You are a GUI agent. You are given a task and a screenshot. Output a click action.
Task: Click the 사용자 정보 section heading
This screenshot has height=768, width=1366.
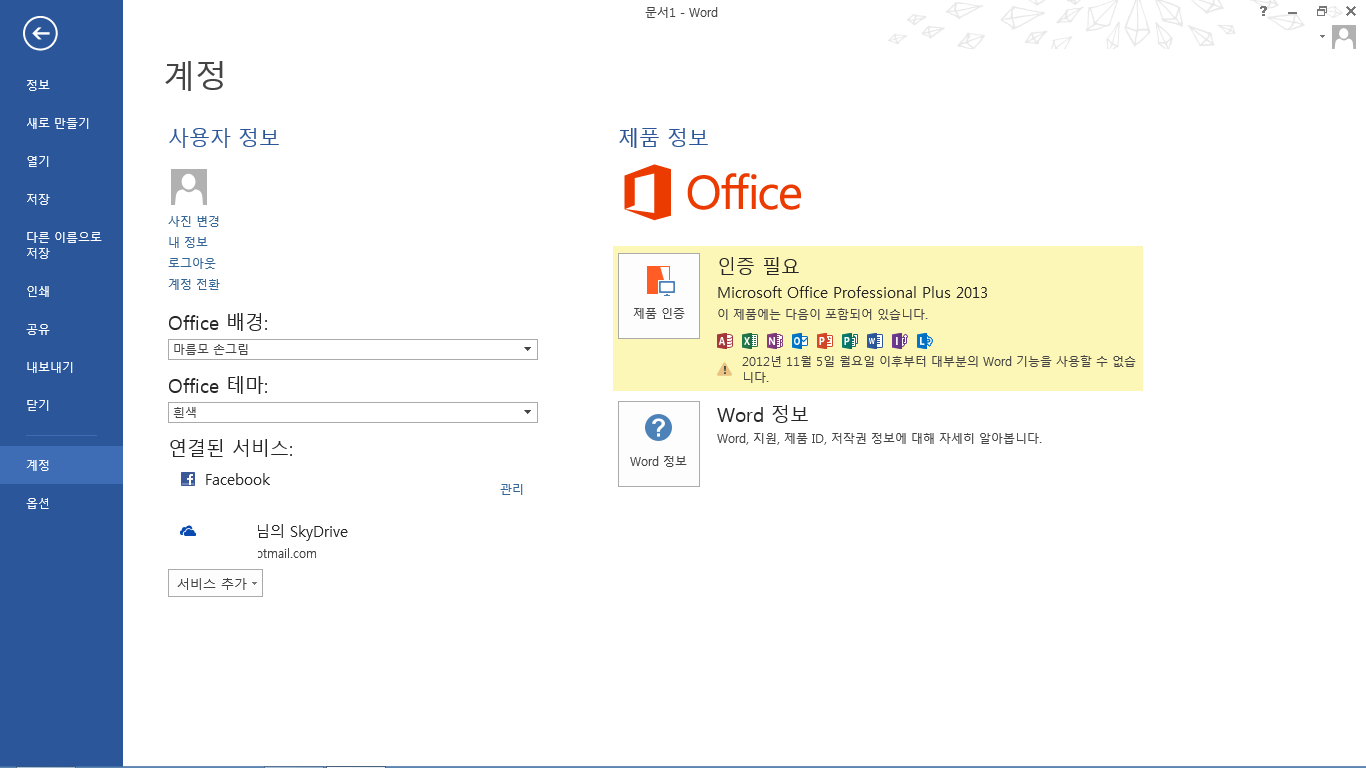click(x=224, y=137)
